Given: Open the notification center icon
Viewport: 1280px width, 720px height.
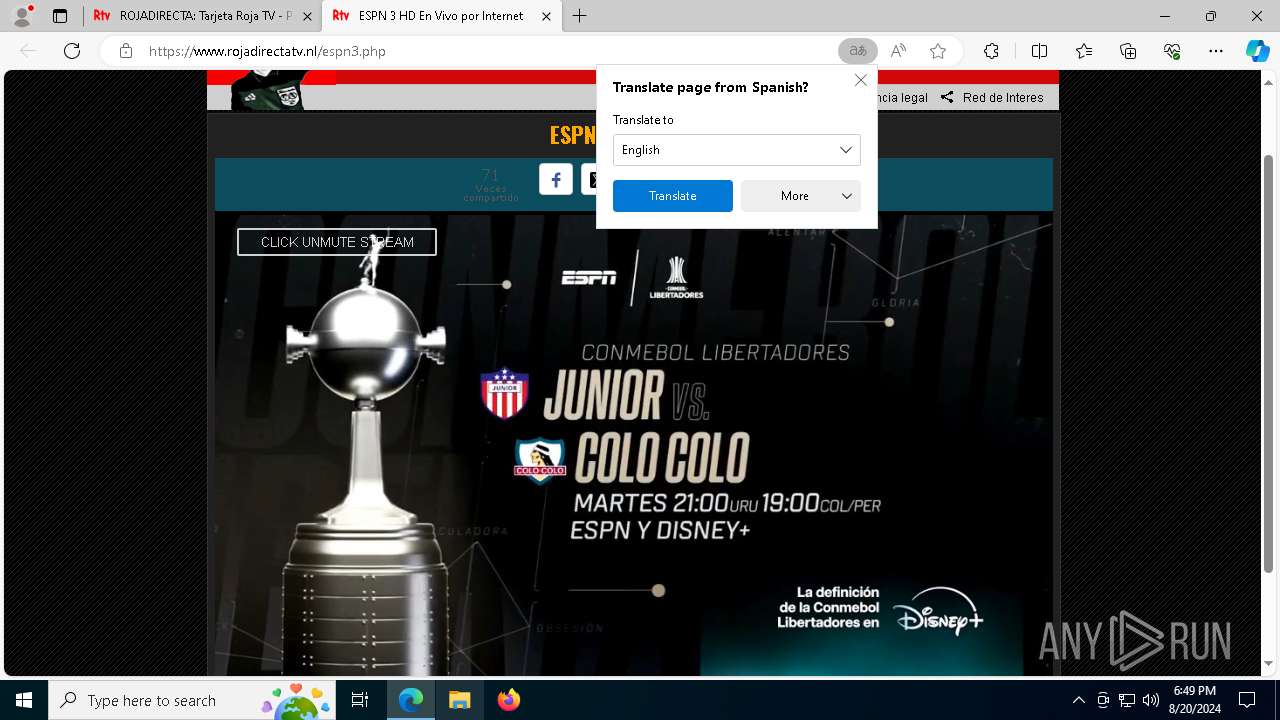Looking at the screenshot, I should pyautogui.click(x=1247, y=700).
